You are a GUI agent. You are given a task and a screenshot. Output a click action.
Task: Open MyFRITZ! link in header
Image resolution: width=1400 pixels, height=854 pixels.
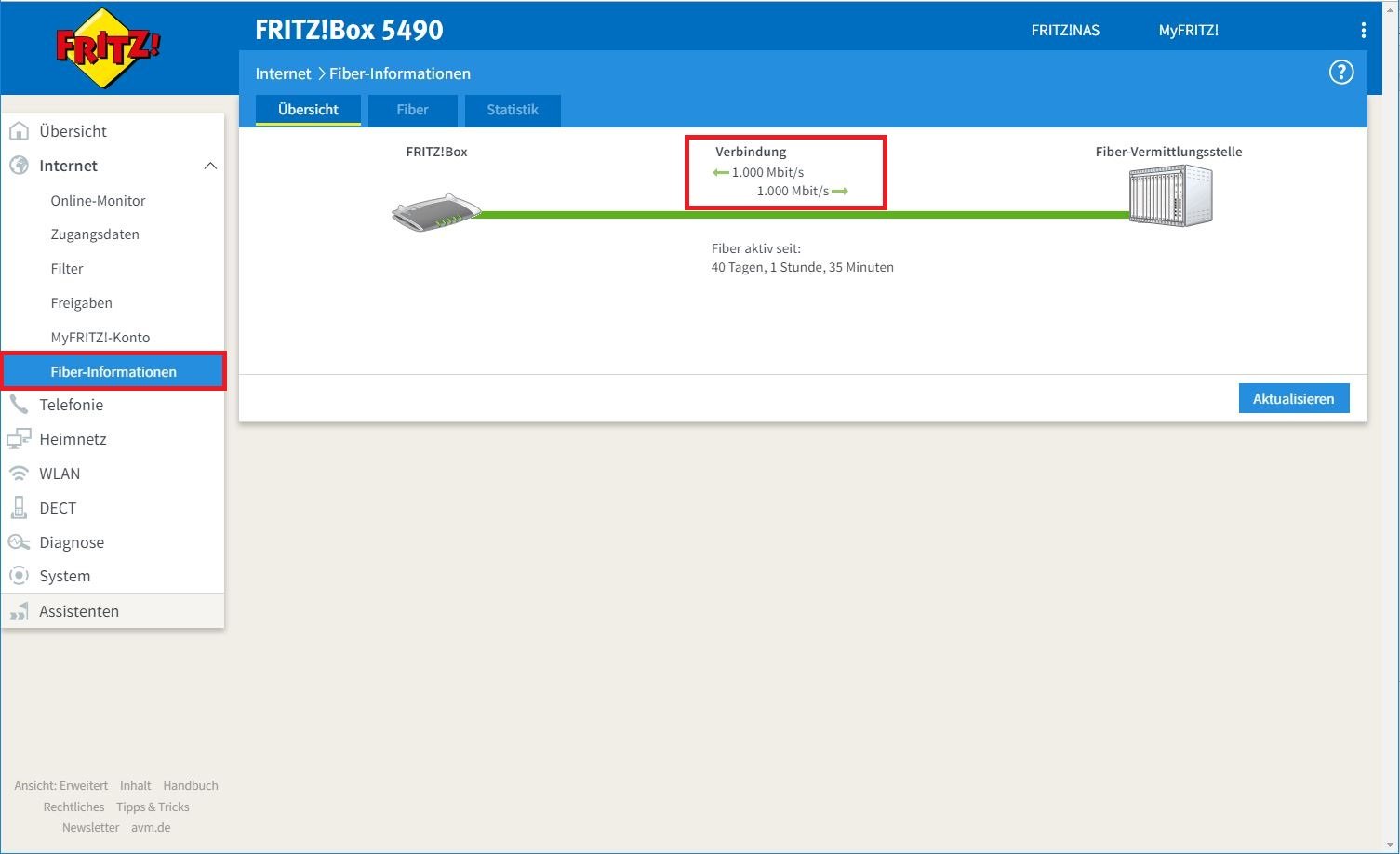click(x=1188, y=31)
